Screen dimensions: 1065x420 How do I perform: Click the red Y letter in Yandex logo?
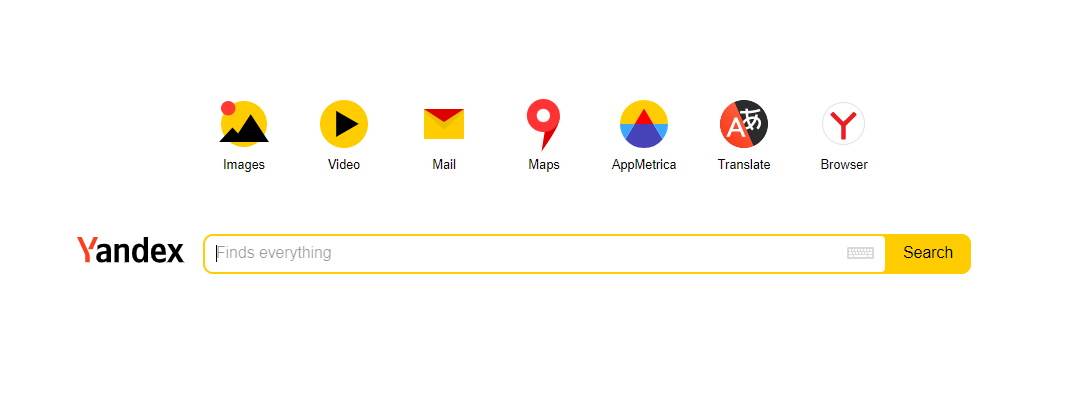pos(86,249)
